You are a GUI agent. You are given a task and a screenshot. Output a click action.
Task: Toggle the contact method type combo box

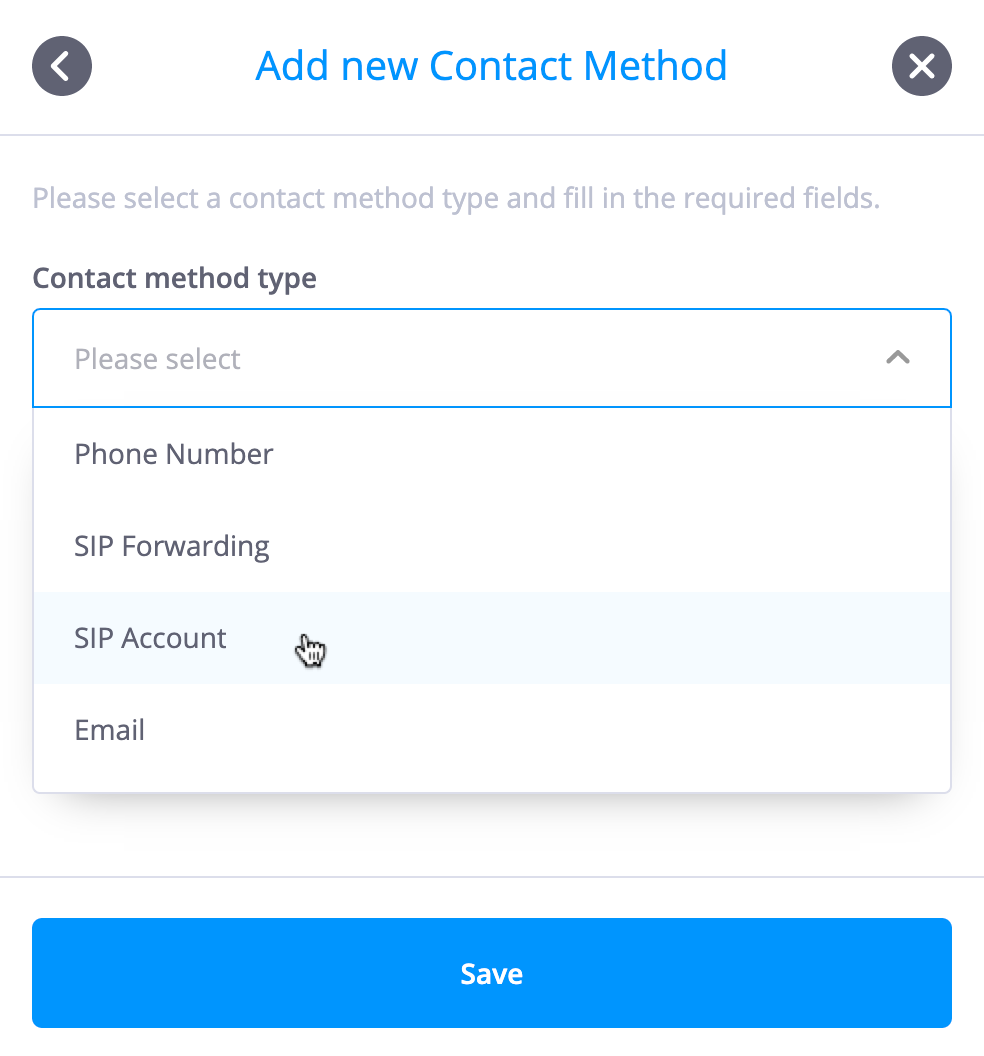[x=492, y=358]
